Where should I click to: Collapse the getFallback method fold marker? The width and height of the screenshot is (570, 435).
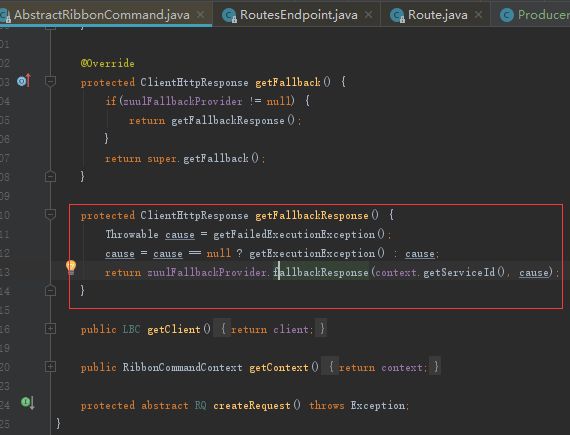[50, 81]
